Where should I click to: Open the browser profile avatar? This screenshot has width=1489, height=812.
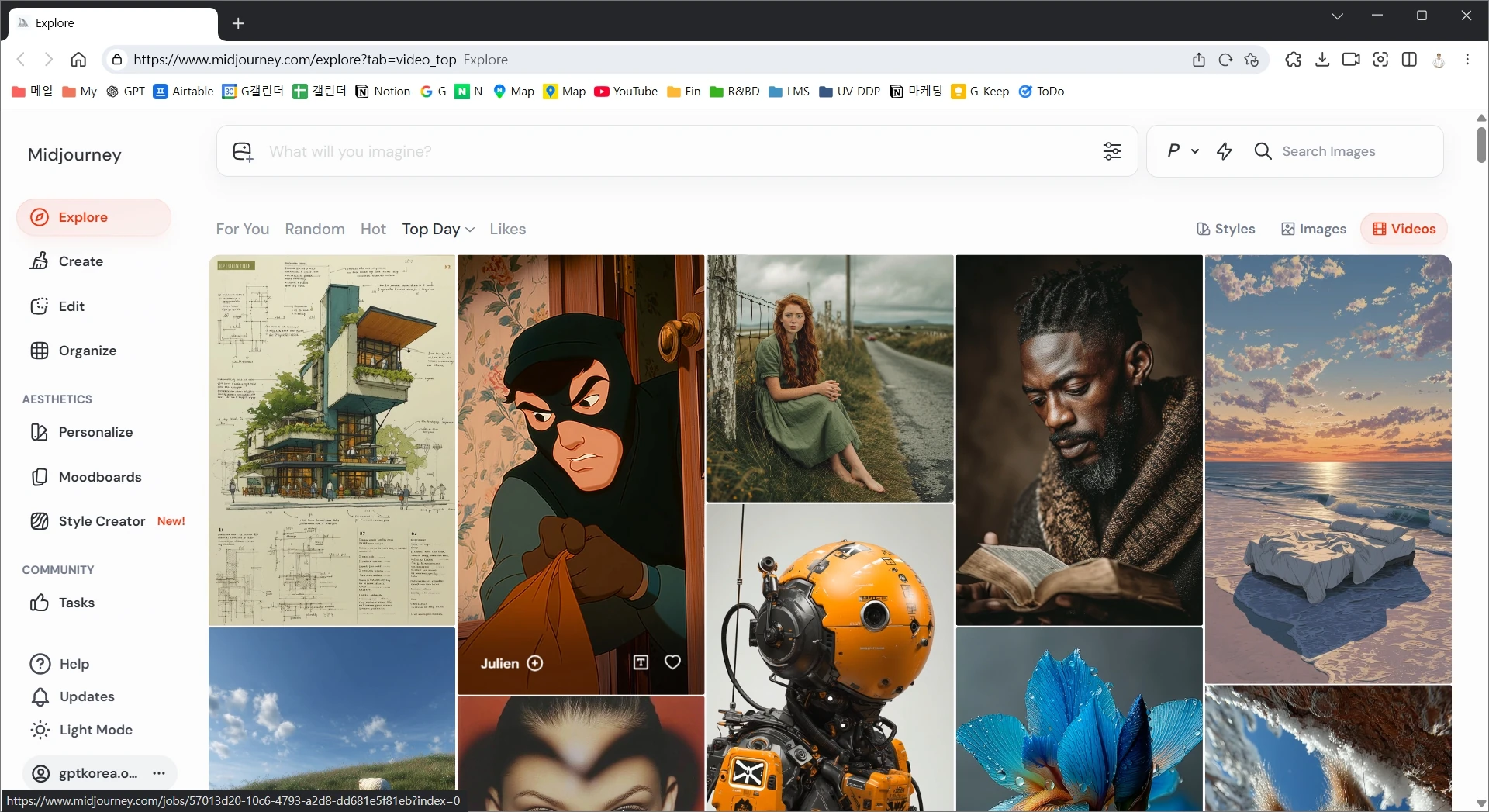tap(1439, 60)
